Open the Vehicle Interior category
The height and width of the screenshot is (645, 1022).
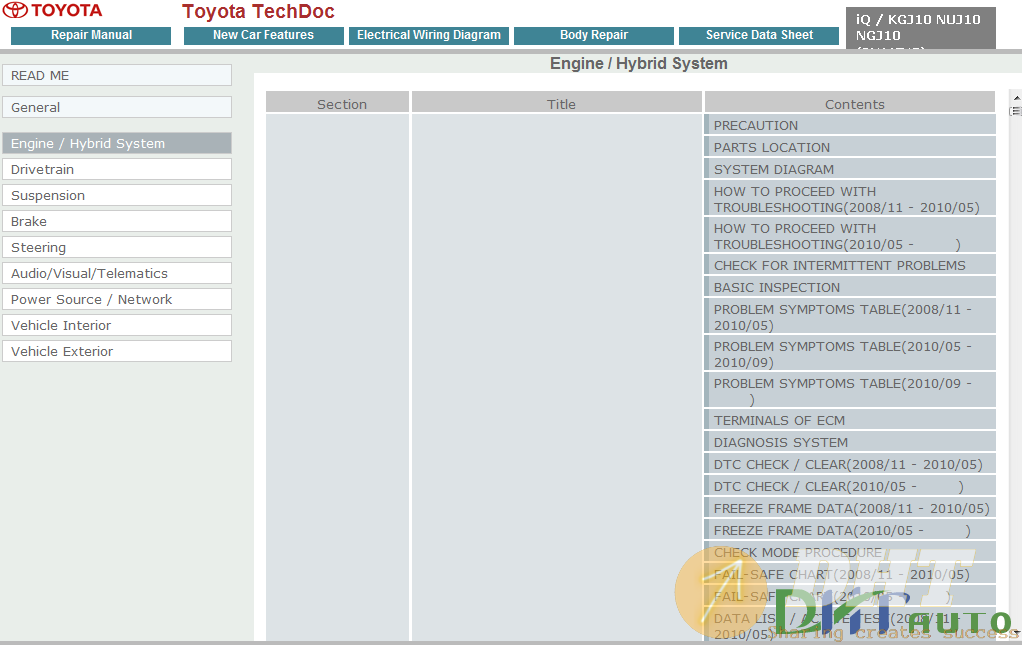point(117,325)
